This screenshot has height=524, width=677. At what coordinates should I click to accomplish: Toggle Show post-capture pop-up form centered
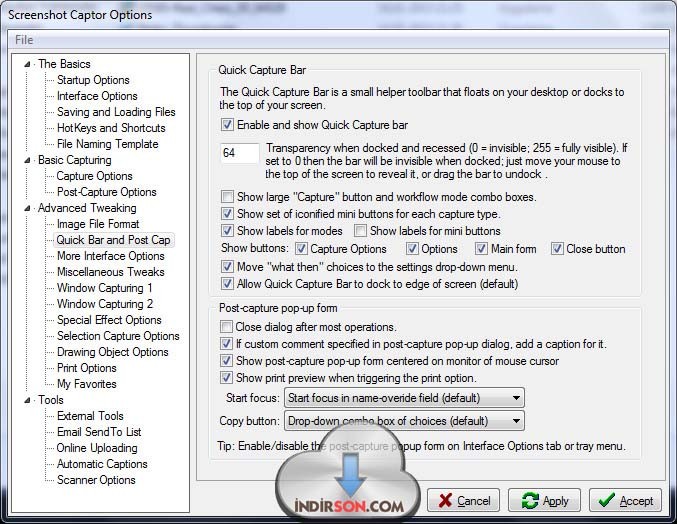[226, 360]
